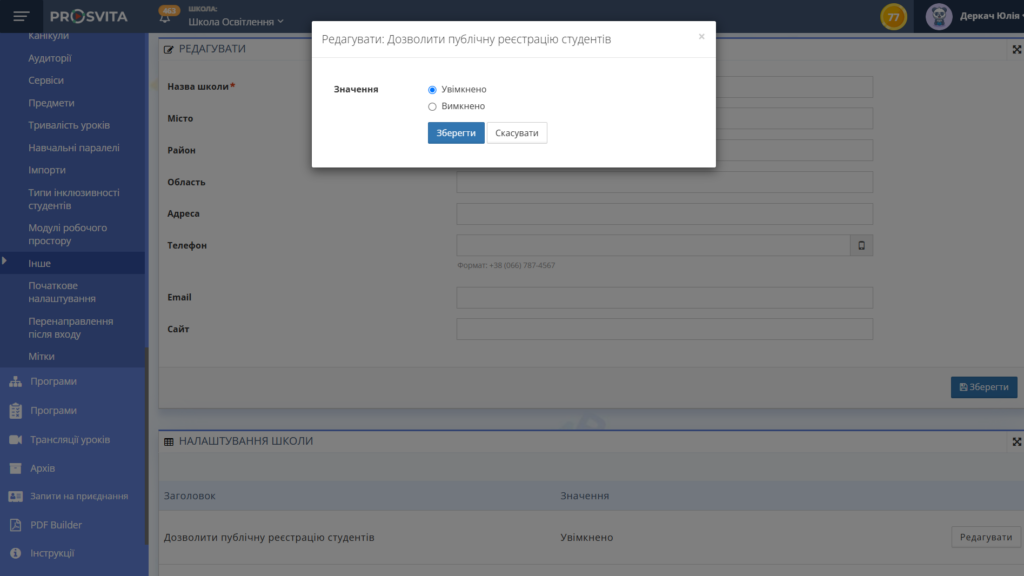Click the Інструкції info icon

click(x=15, y=553)
